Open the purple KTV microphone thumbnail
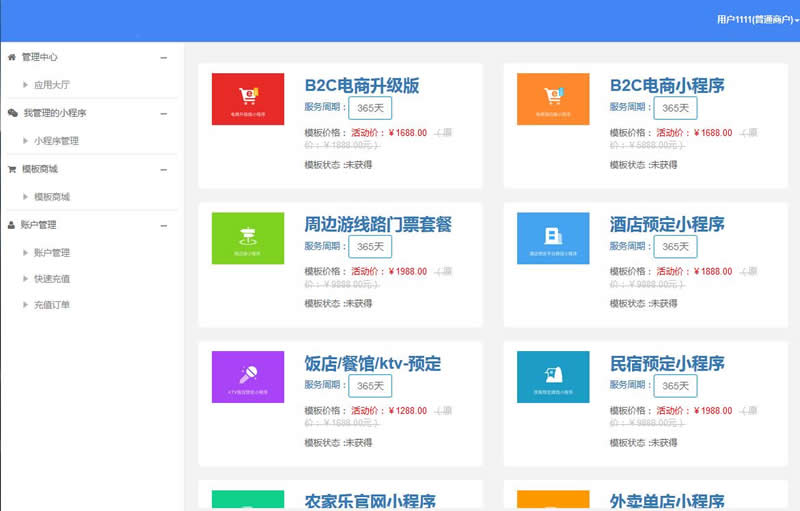This screenshot has height=511, width=800. [x=248, y=377]
